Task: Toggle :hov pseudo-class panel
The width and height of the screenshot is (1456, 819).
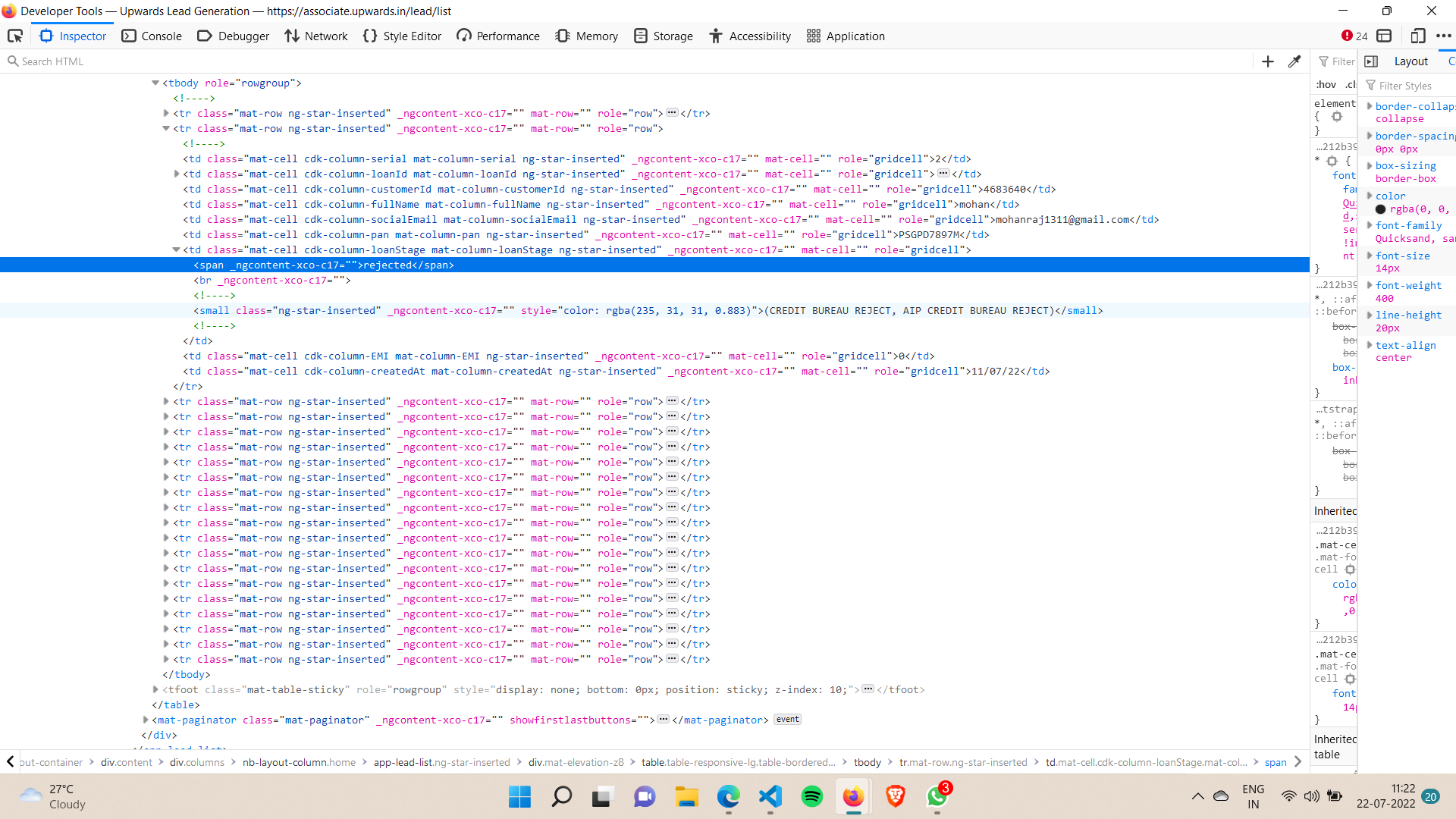Action: pyautogui.click(x=1326, y=84)
